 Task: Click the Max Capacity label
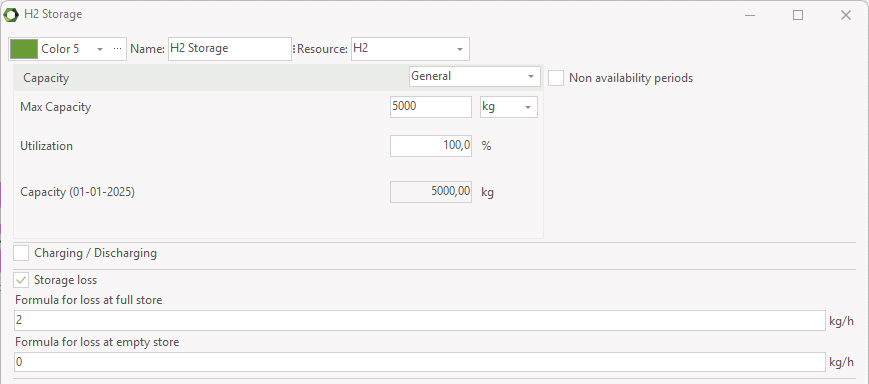tap(55, 107)
